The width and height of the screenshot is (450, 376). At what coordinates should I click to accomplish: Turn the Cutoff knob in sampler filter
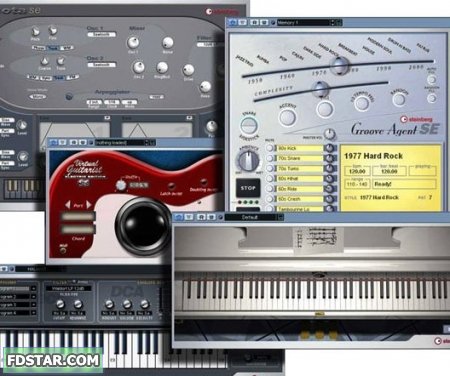coord(60,304)
